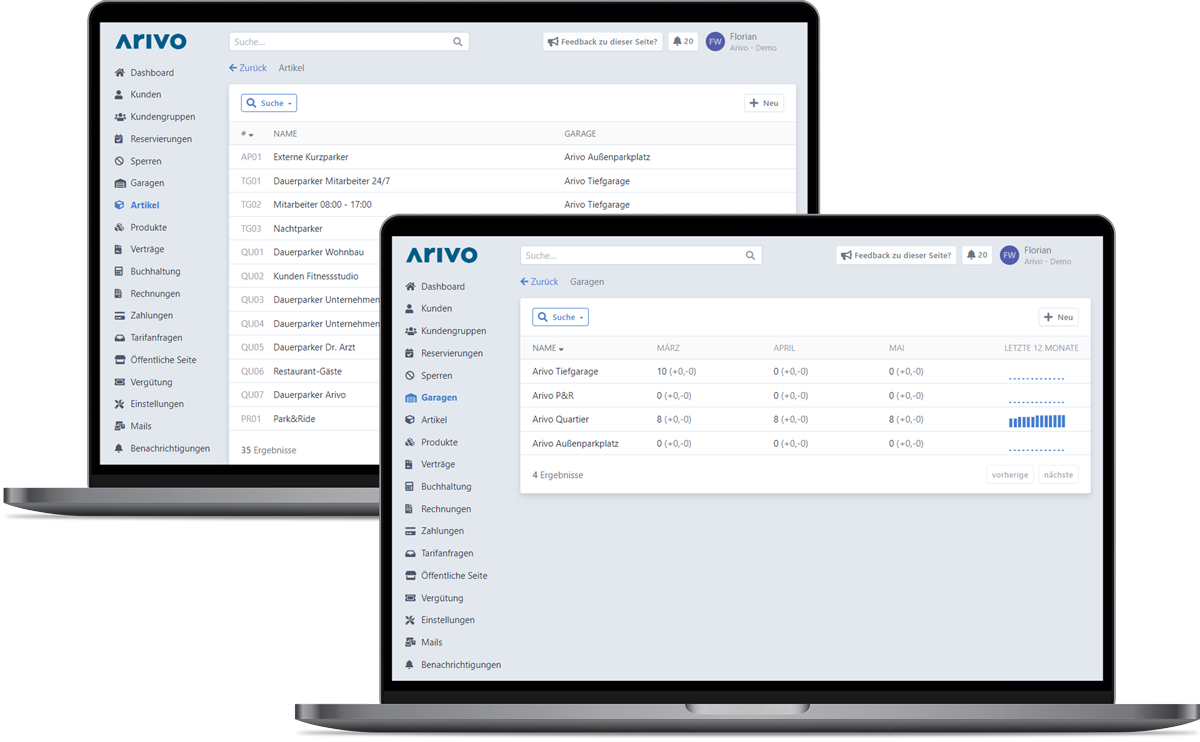Focus search field in back window
This screenshot has width=1200, height=742.
349,42
